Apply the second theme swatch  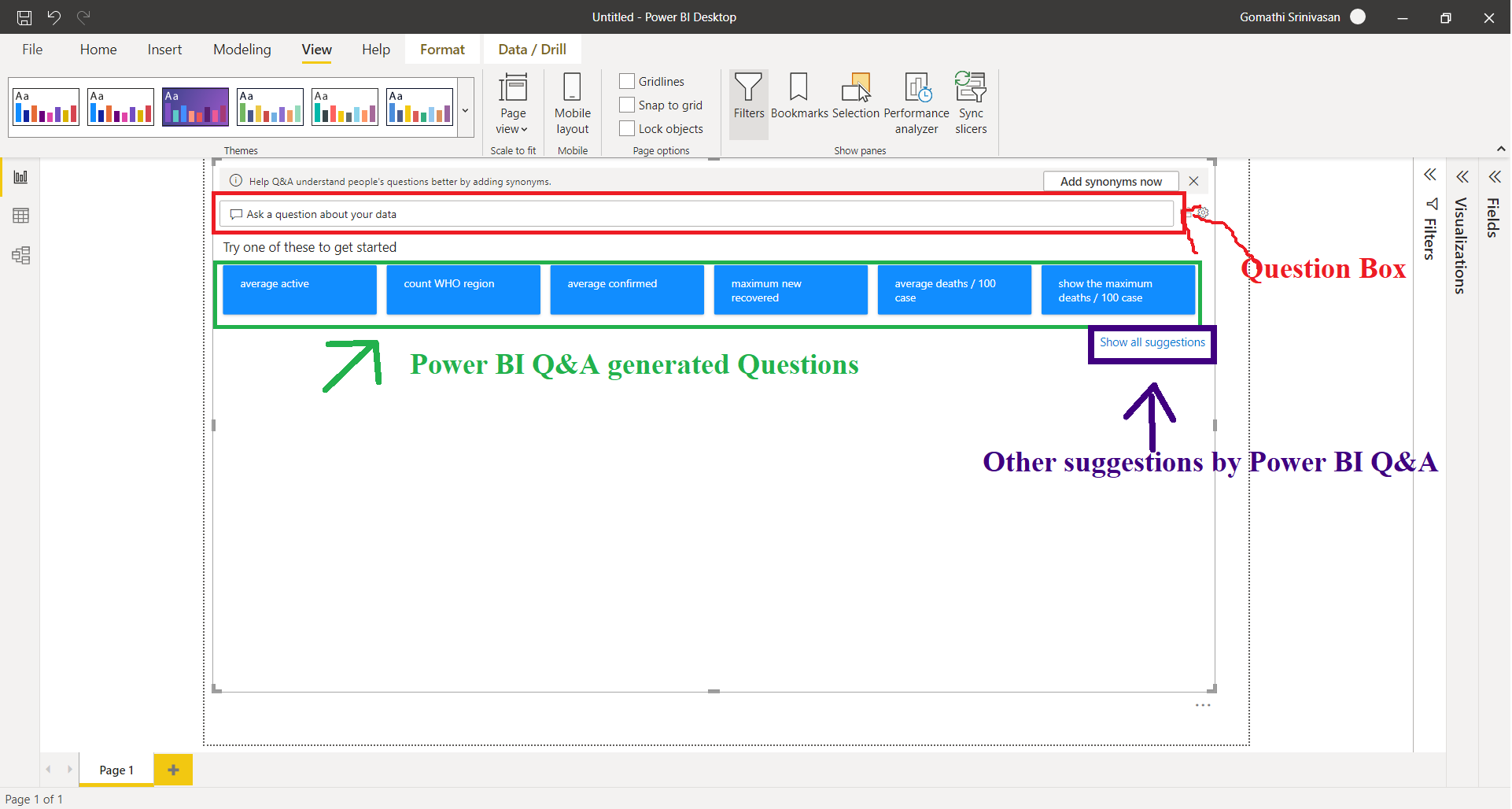coord(121,107)
